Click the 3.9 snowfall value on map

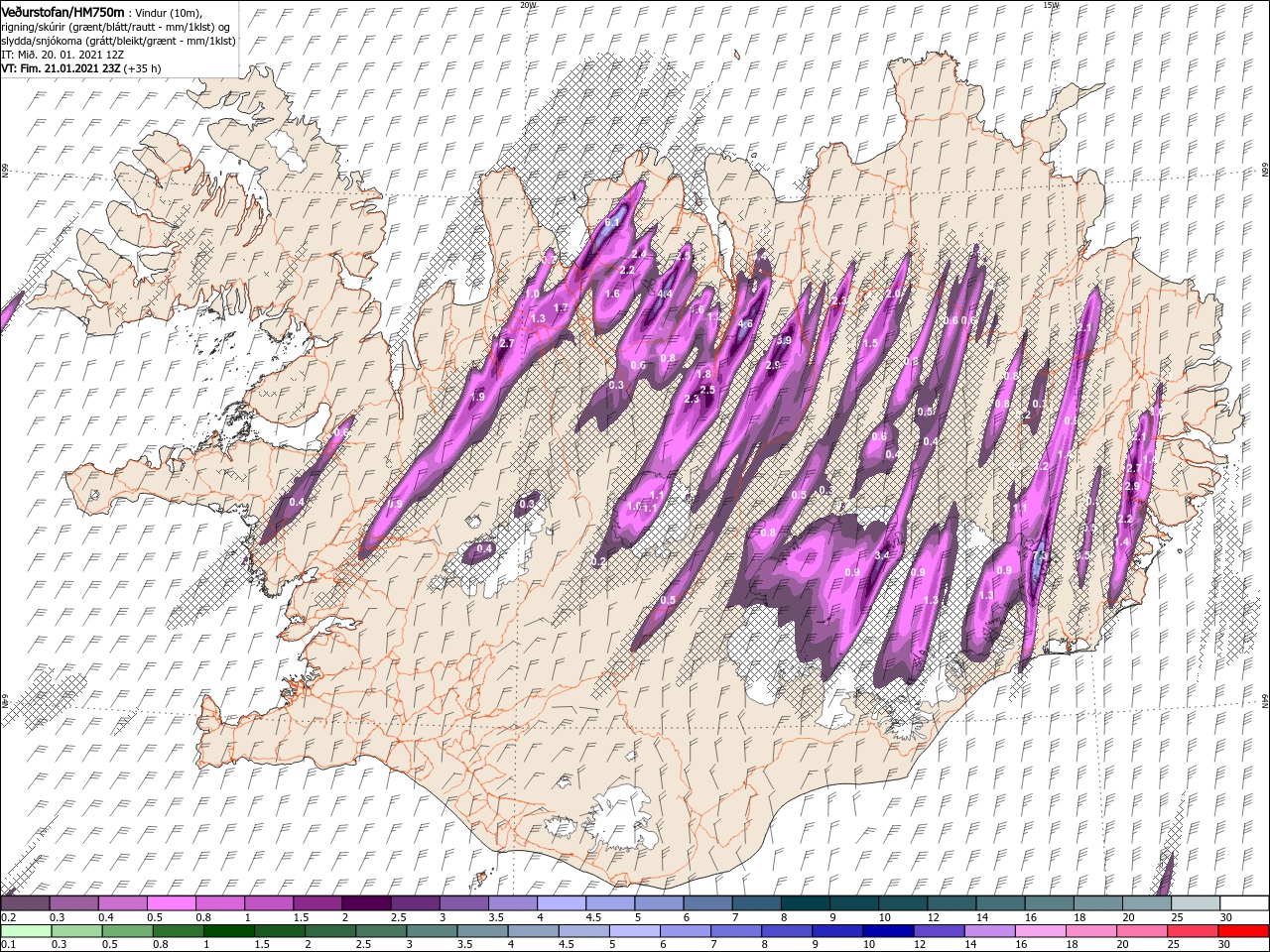784,340
